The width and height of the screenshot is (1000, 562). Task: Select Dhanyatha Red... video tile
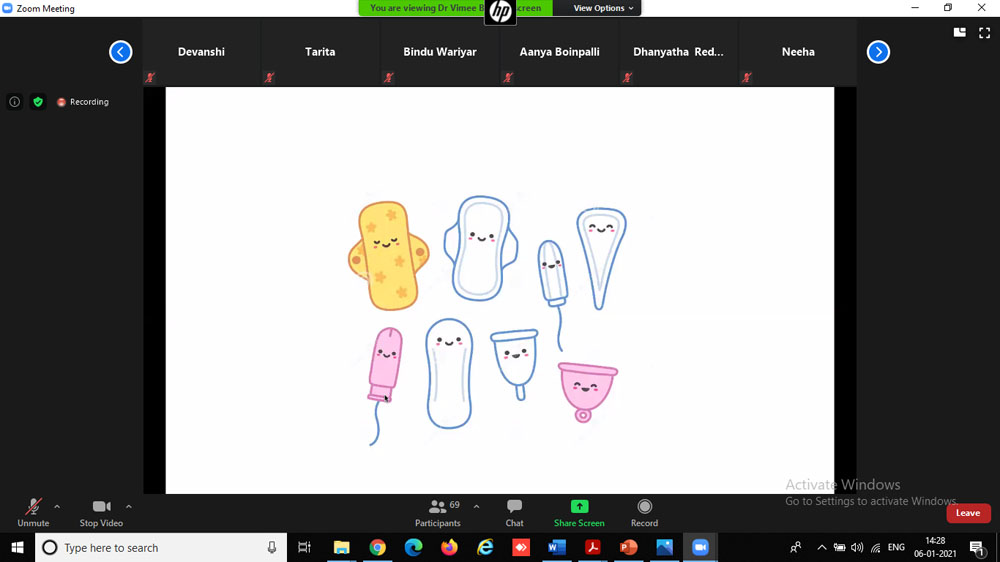pos(679,52)
